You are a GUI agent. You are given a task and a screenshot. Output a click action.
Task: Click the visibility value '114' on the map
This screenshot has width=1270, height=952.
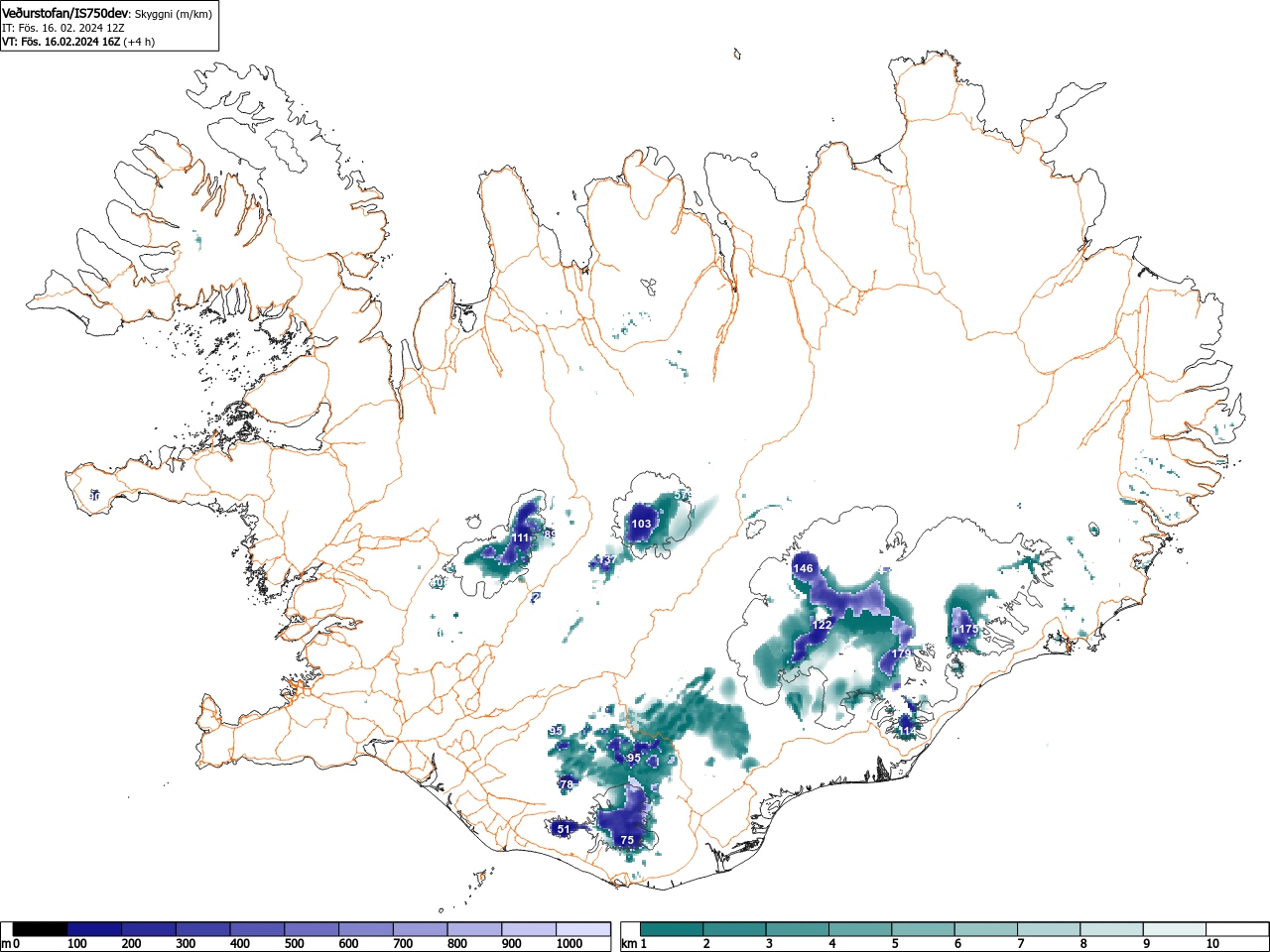908,731
